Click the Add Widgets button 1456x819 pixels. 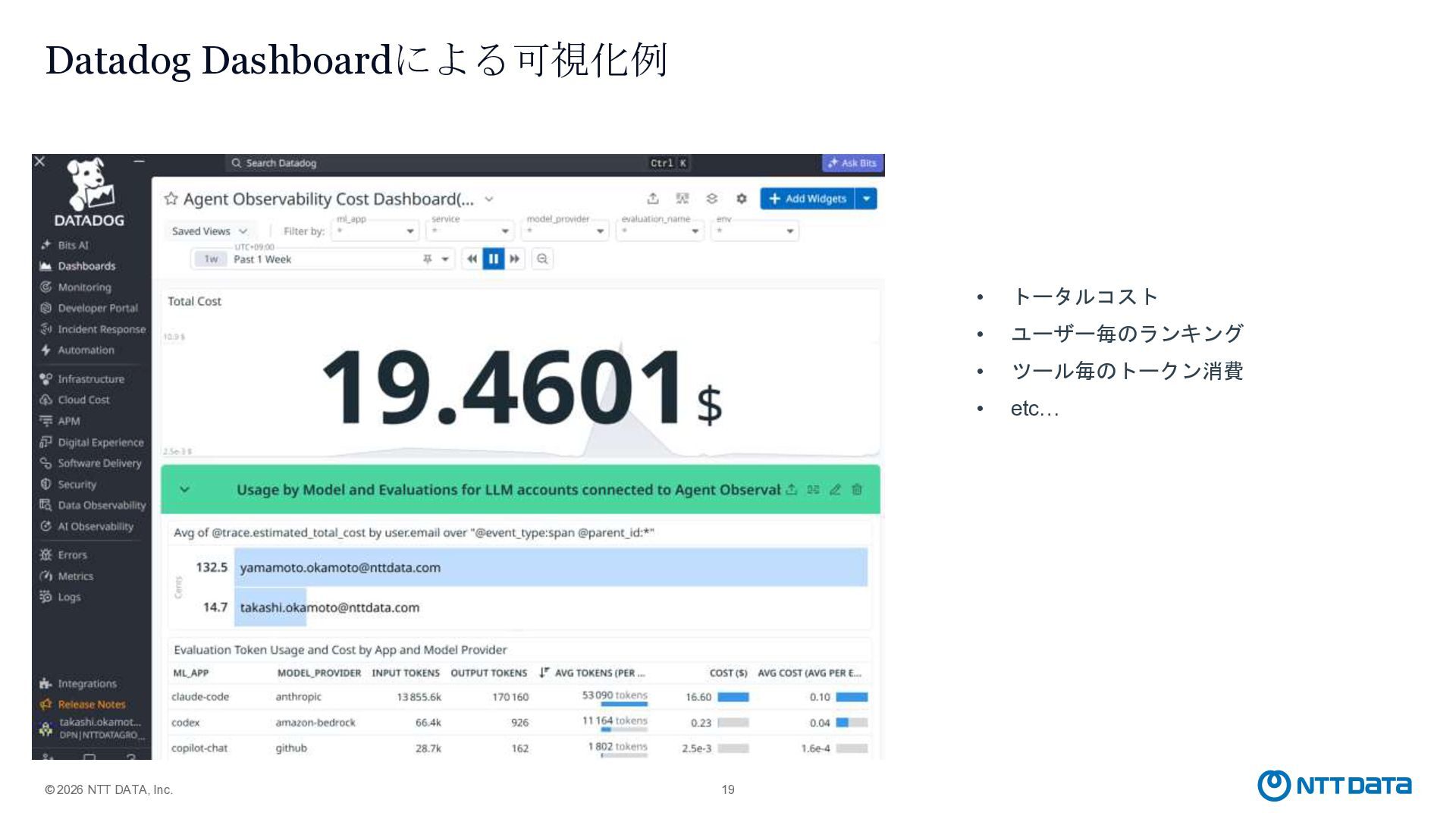coord(808,199)
